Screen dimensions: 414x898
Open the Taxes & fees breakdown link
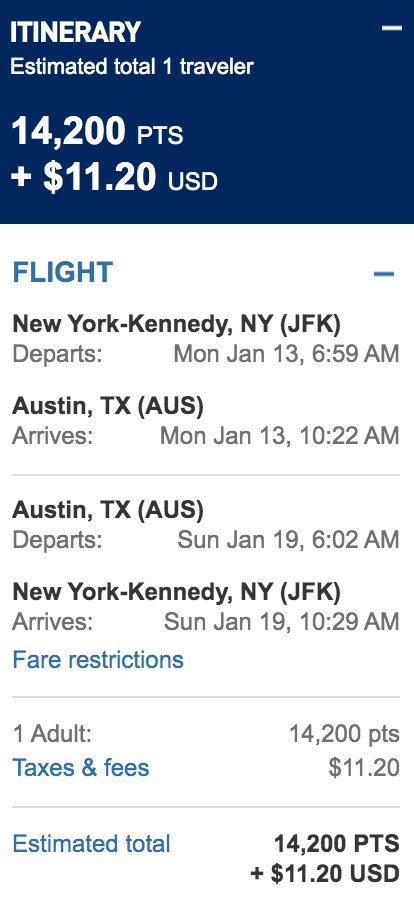tap(81, 767)
